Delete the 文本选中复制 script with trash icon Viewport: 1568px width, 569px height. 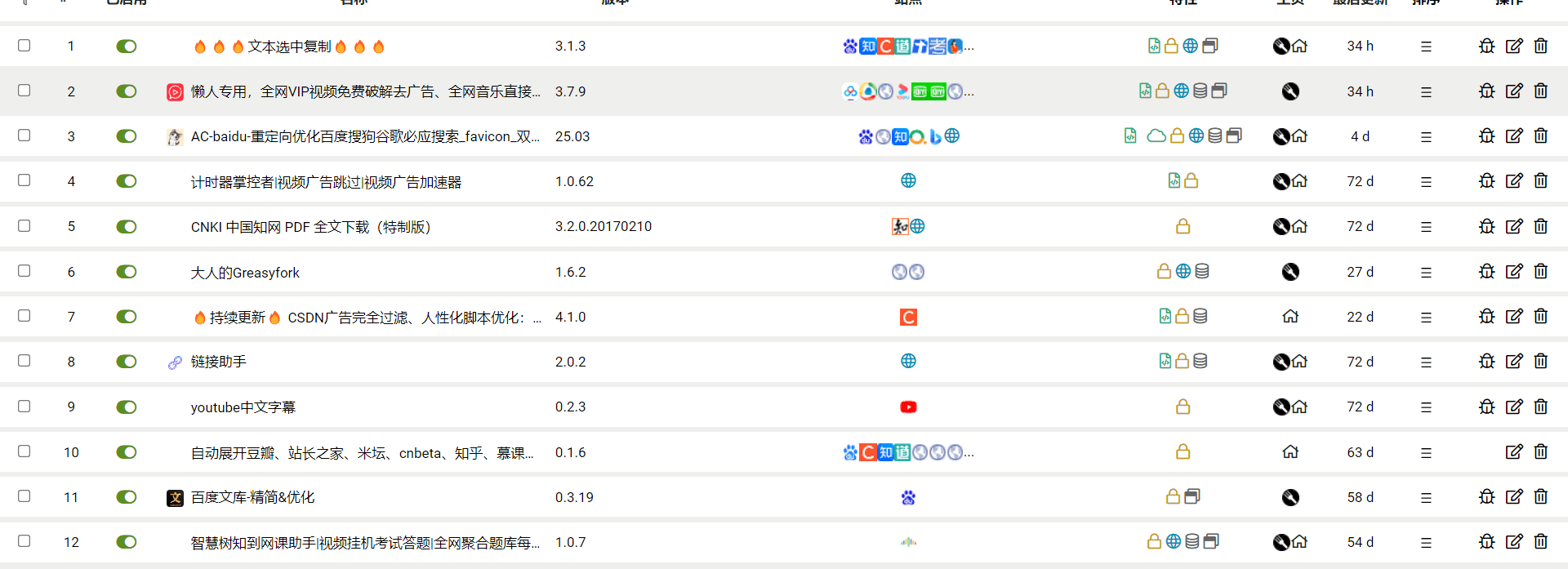1540,46
